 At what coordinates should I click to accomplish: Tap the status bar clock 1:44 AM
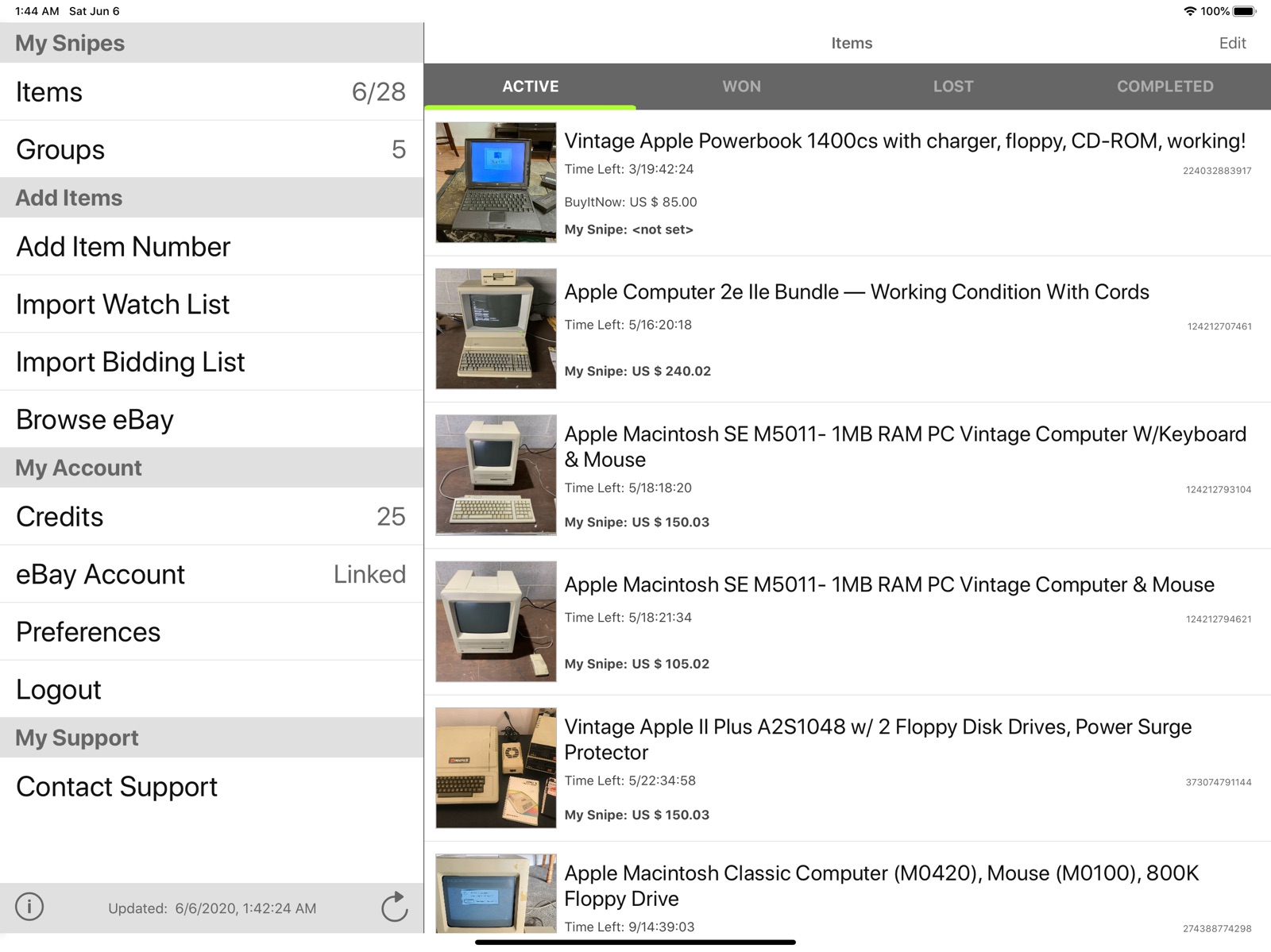pyautogui.click(x=37, y=11)
